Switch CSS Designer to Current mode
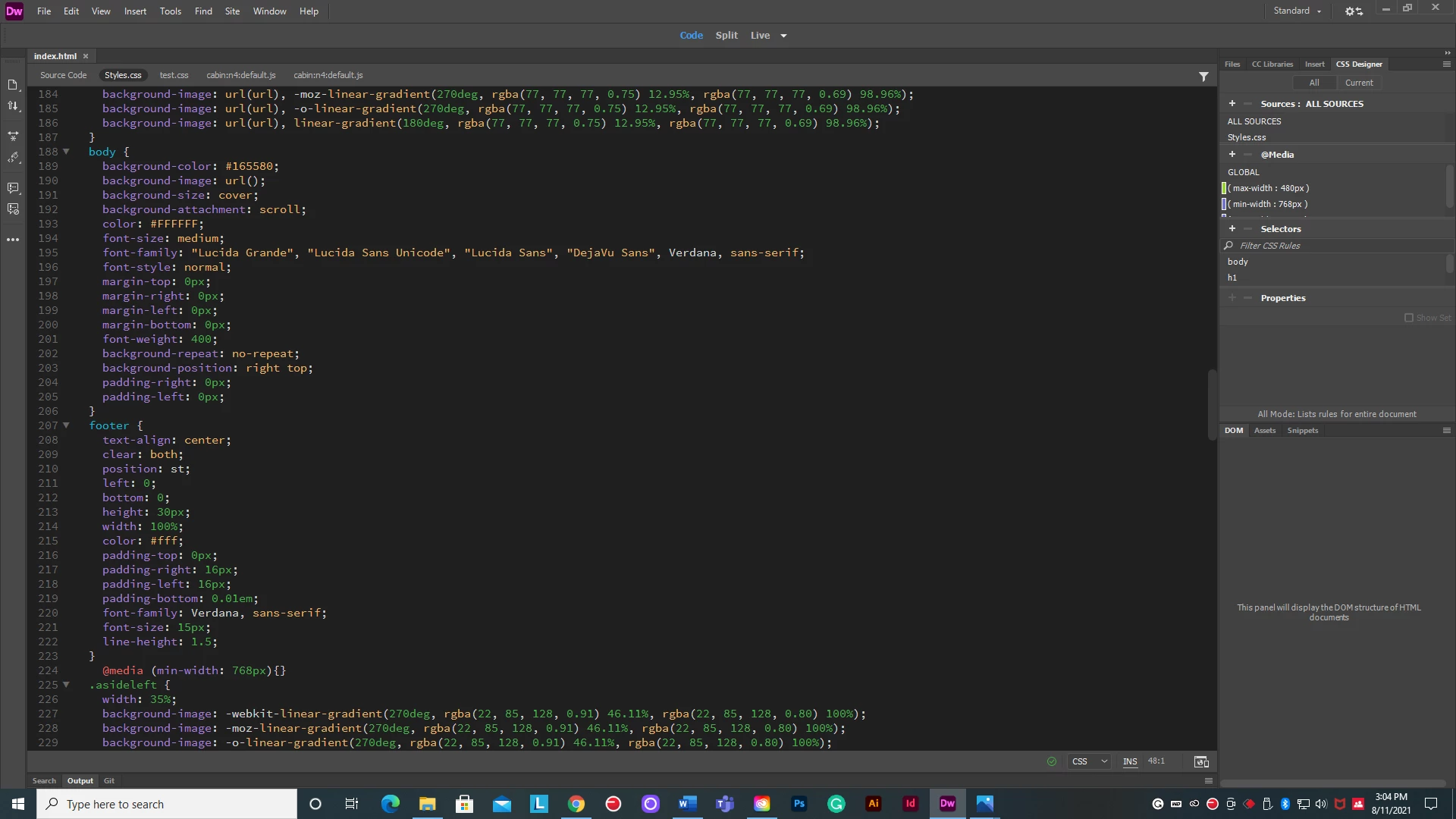This screenshot has height=819, width=1456. (1358, 83)
